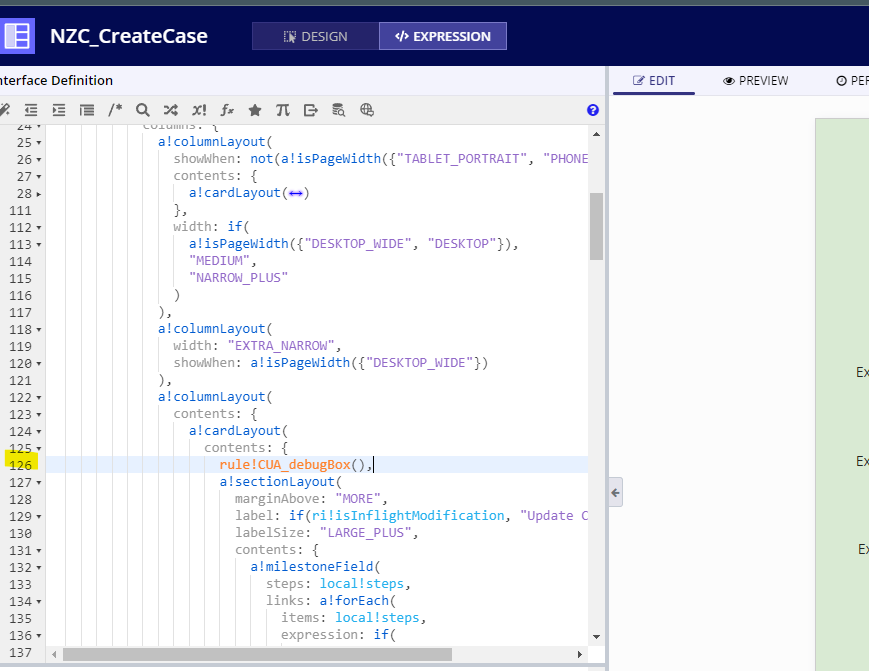869x671 pixels.
Task: Switch to DESIGN mode
Action: (315, 36)
